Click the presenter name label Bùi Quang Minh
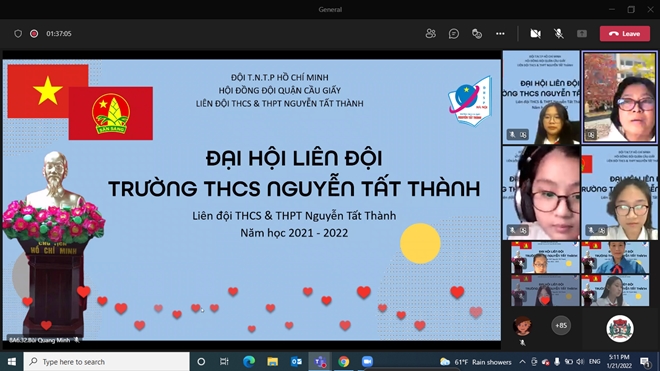This screenshot has width=660, height=371. click(40, 340)
